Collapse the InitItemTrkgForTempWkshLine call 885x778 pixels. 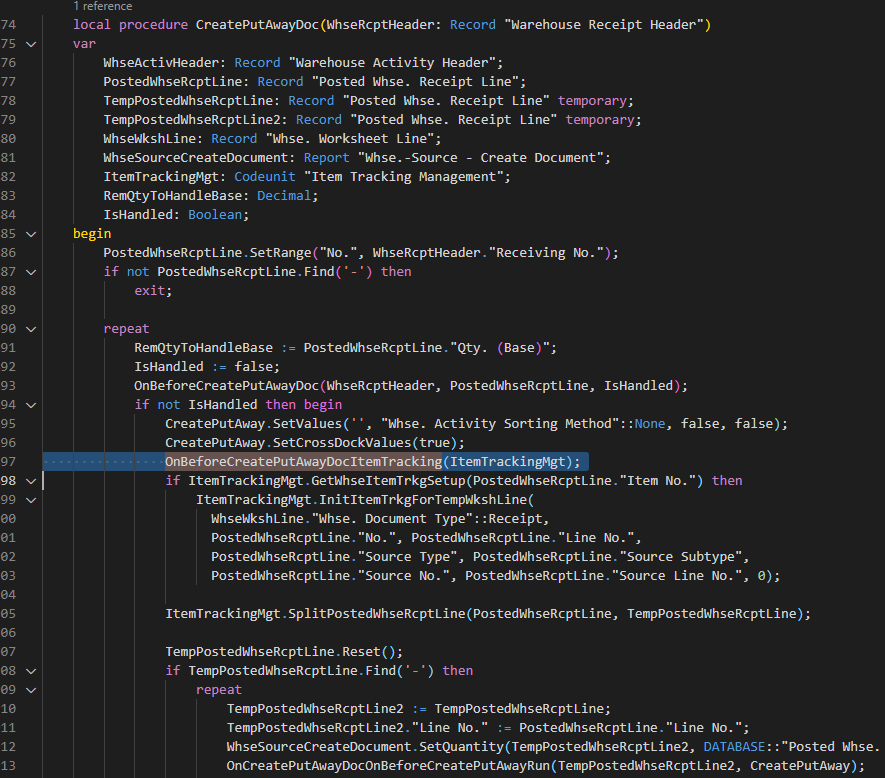29,499
